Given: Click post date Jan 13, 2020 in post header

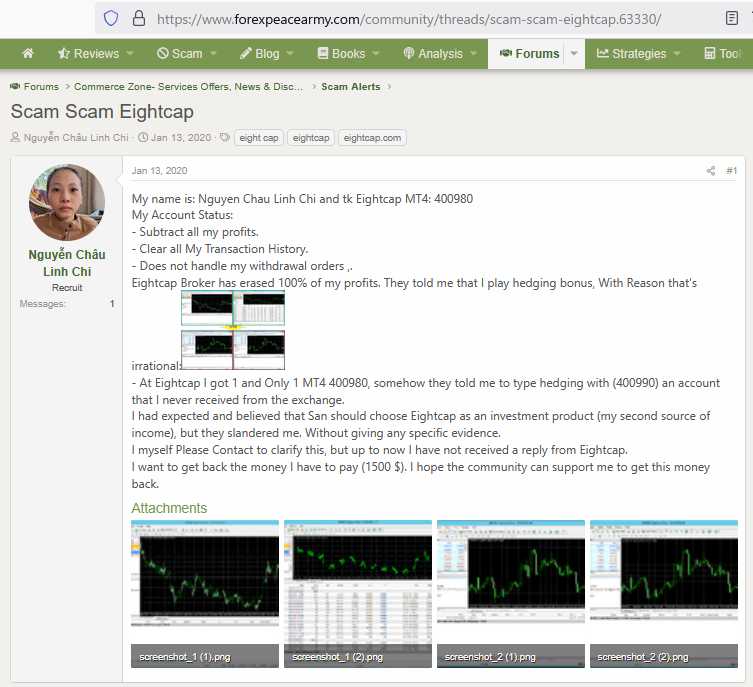Looking at the screenshot, I should (x=159, y=170).
